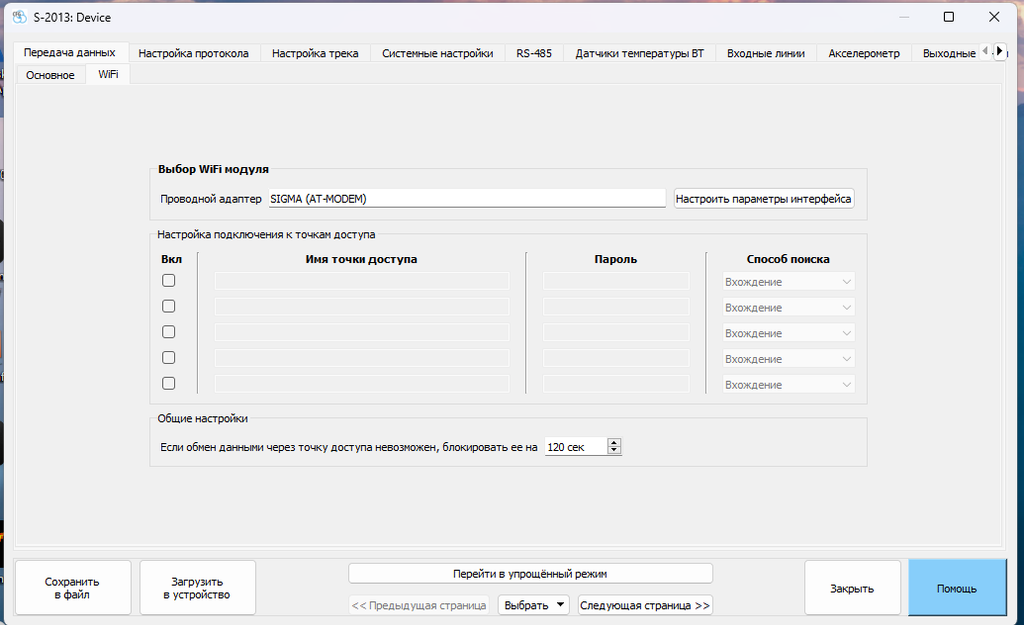Enable the fourth access point checkbox

tap(168, 357)
